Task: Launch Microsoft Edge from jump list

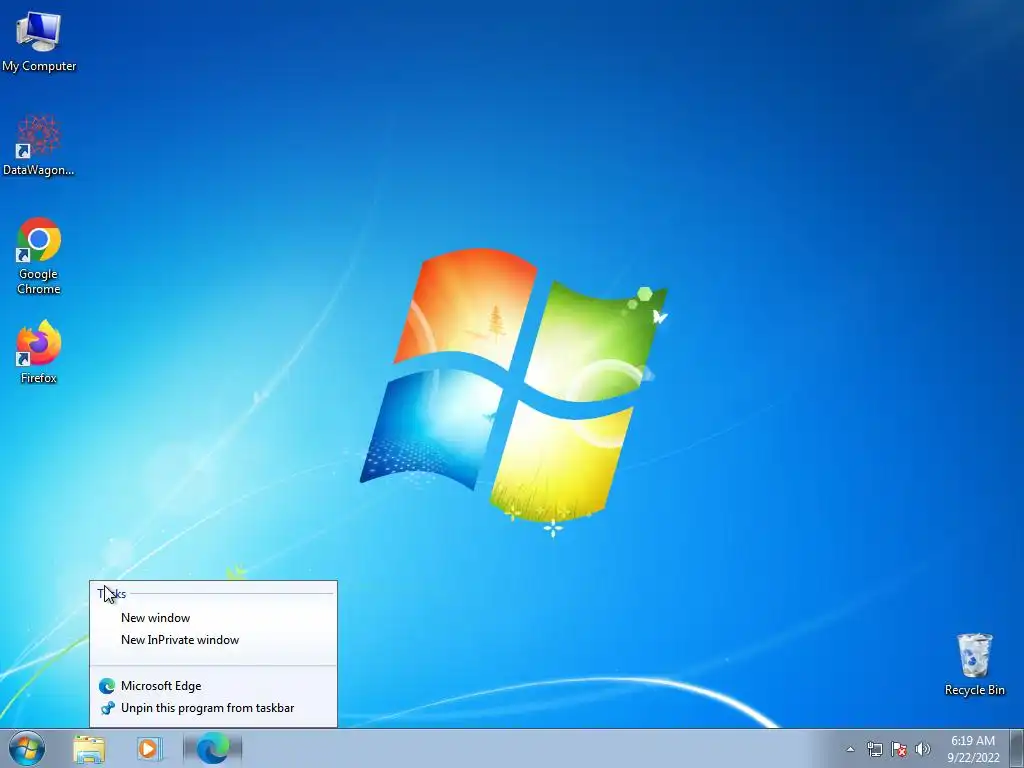Action: pyautogui.click(x=213, y=686)
